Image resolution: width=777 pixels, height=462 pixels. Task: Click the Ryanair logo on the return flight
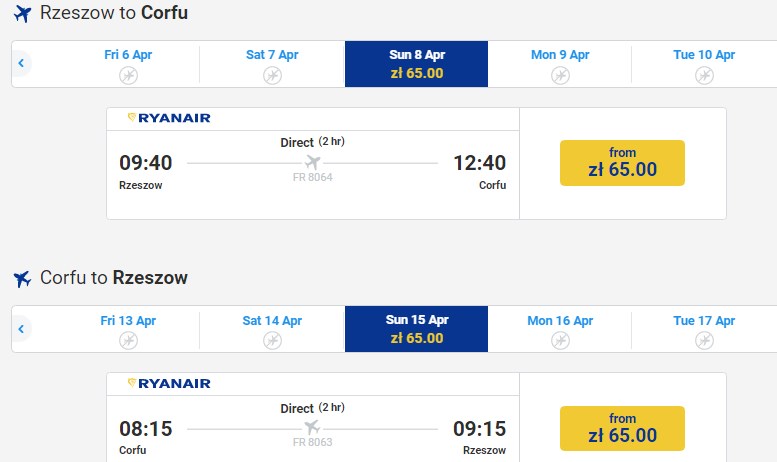click(x=169, y=383)
